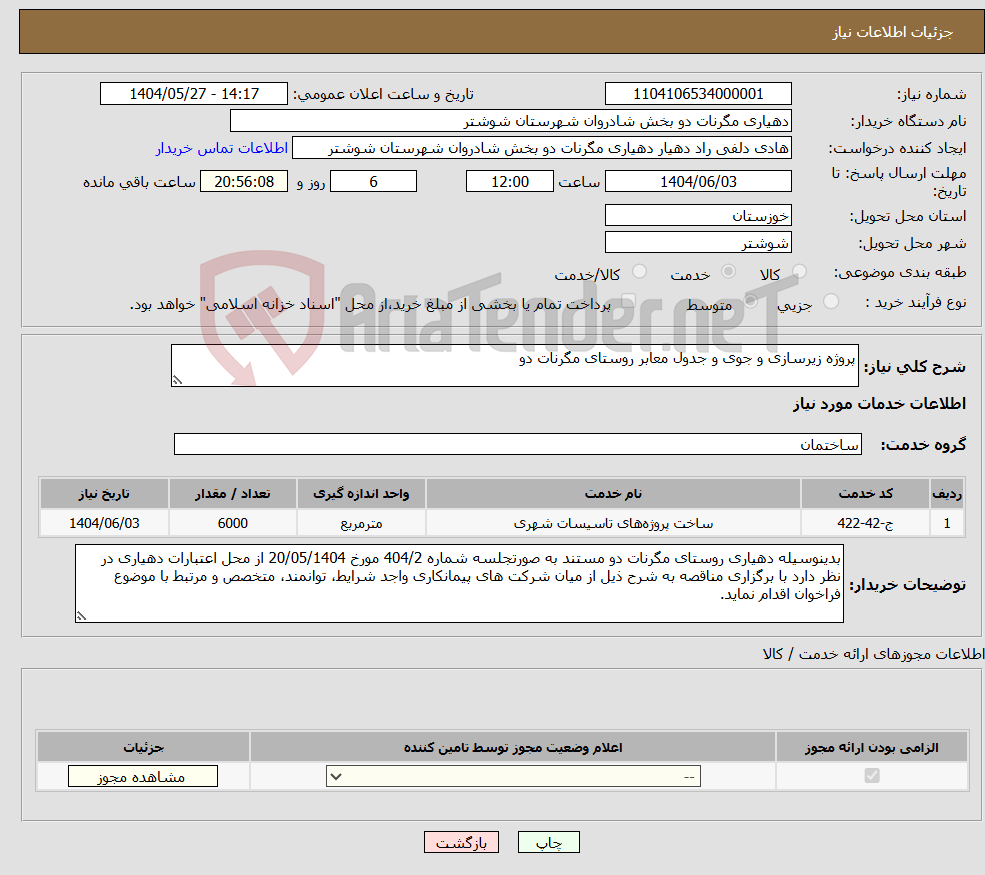Image resolution: width=985 pixels, height=875 pixels.
Task: Open the license status dropdown
Action: 513,776
